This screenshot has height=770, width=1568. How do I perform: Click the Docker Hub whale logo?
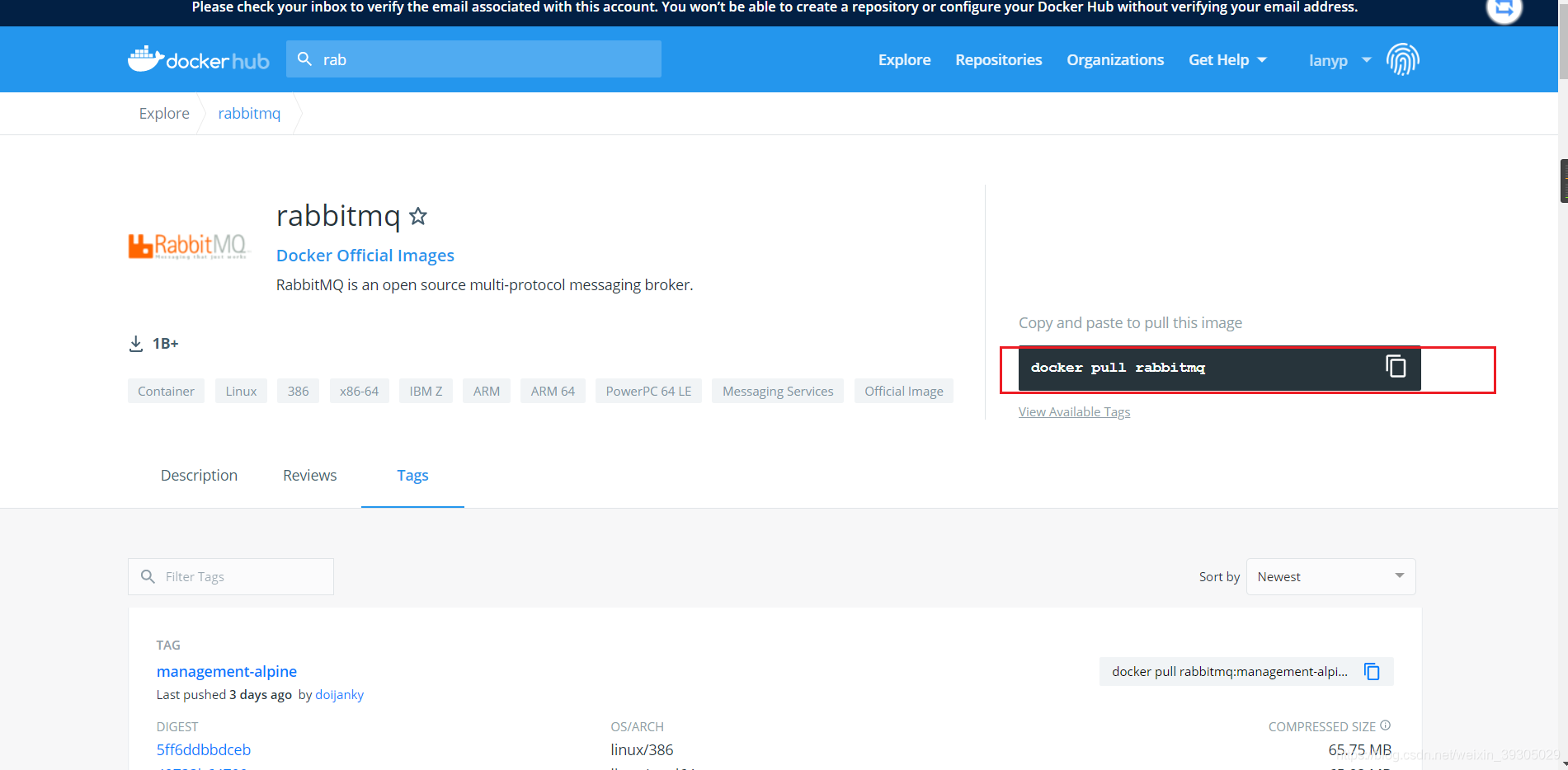(x=198, y=59)
